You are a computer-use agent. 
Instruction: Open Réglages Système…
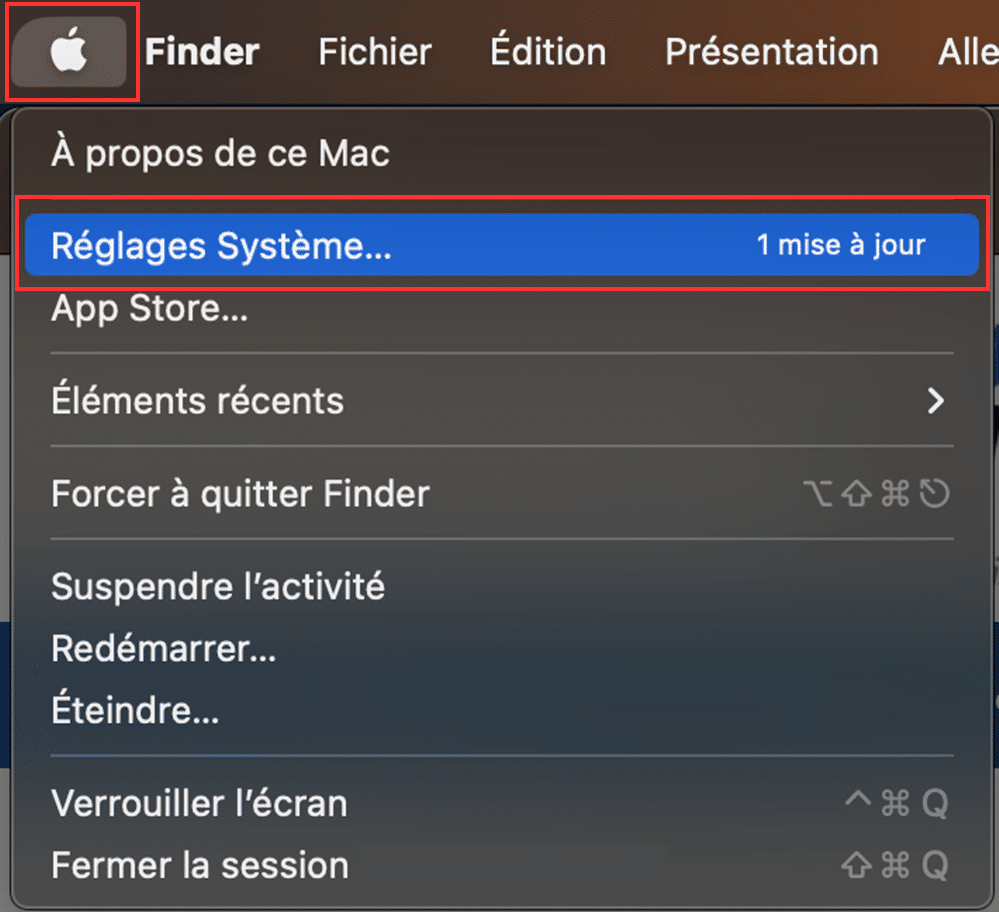[x=501, y=245]
